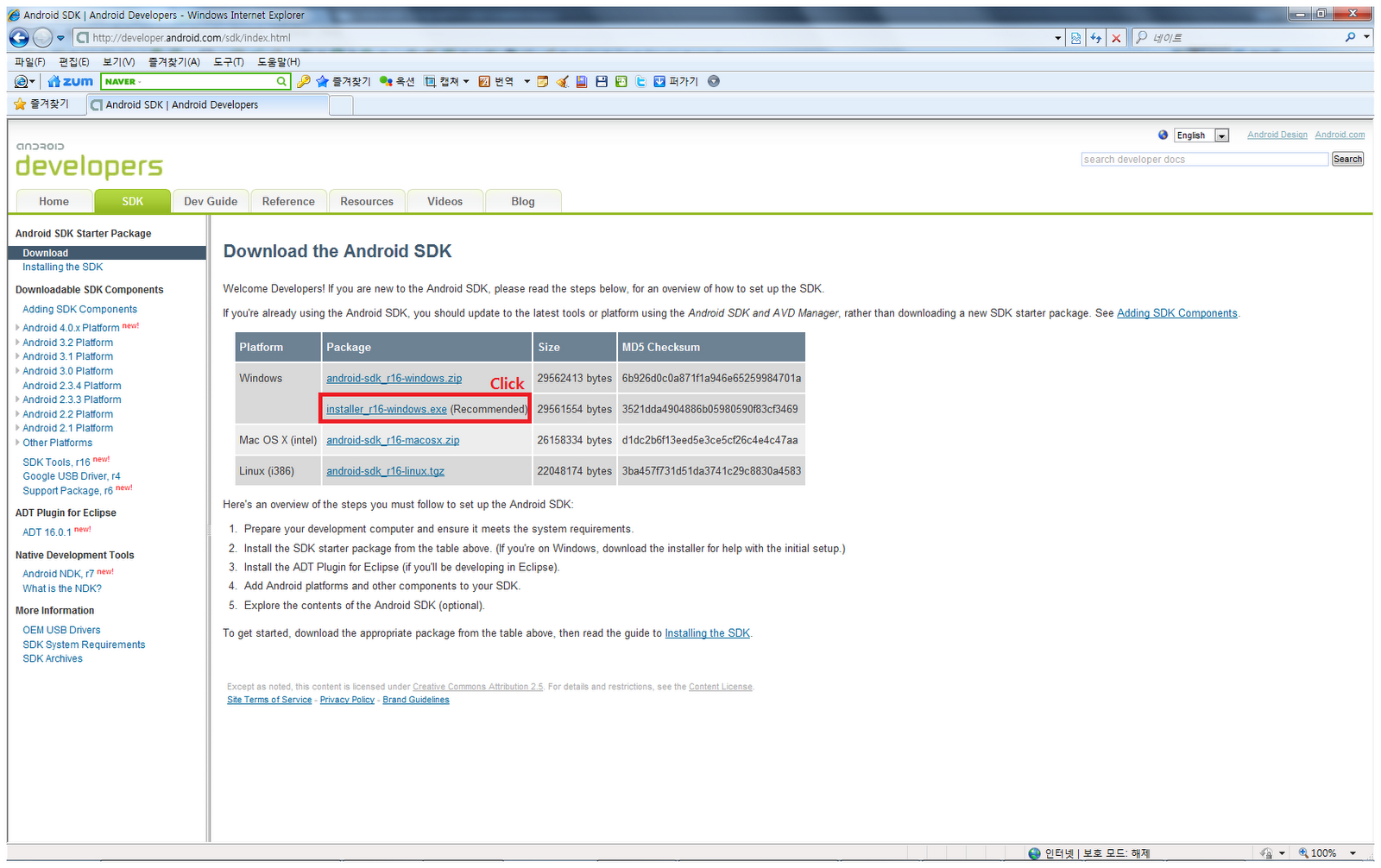The image size is (1381, 868).
Task: Open the 파일(F) File menu
Action: (30, 62)
